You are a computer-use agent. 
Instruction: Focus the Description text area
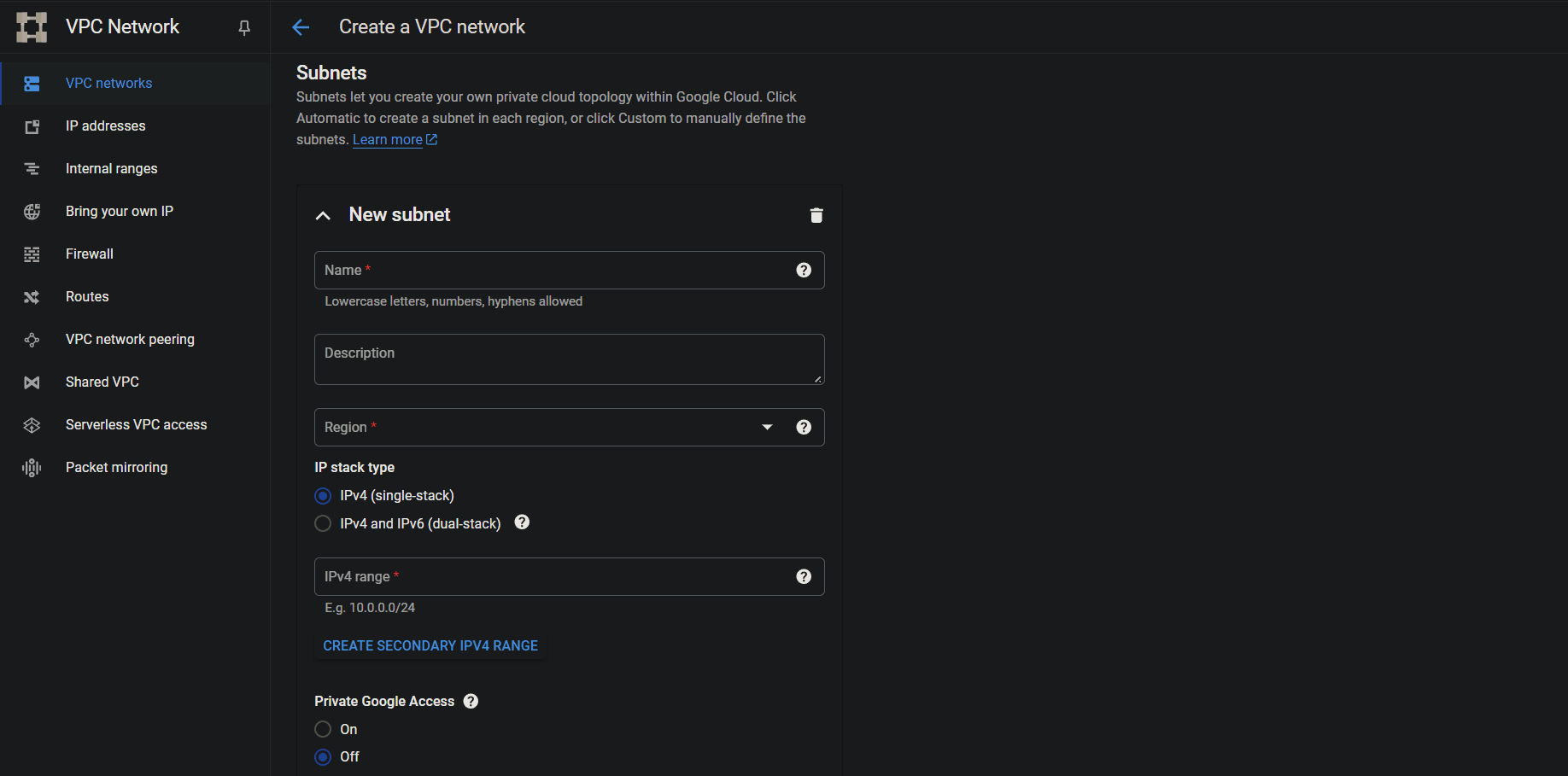coord(569,359)
